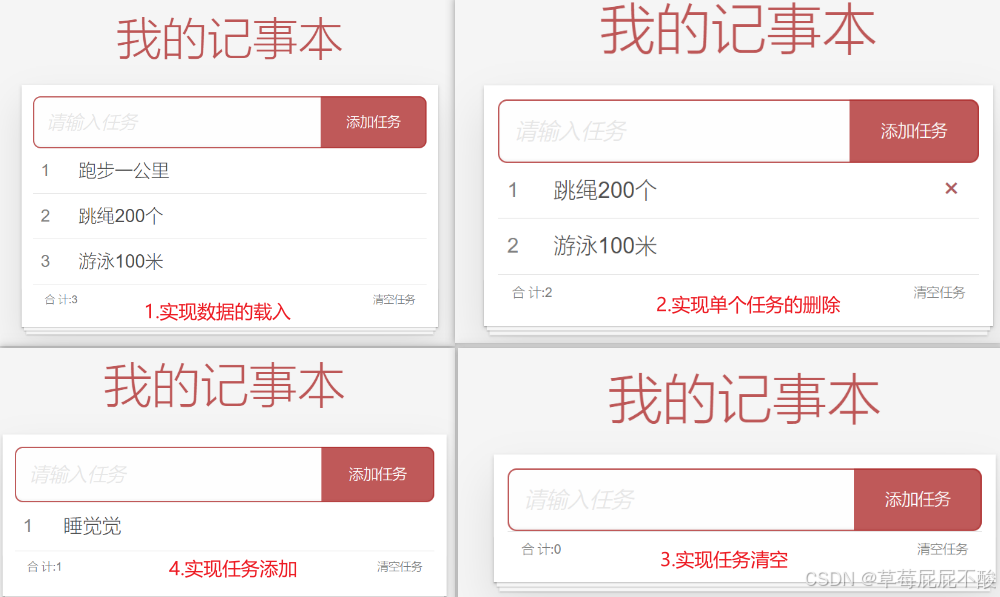Click the 合计:1 count label

(x=45, y=566)
